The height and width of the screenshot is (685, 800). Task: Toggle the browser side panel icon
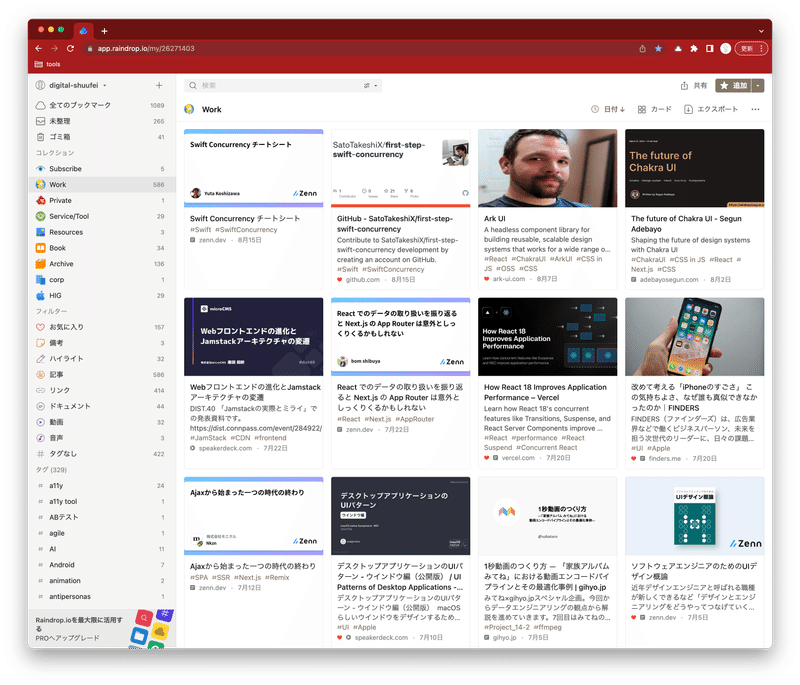click(710, 48)
